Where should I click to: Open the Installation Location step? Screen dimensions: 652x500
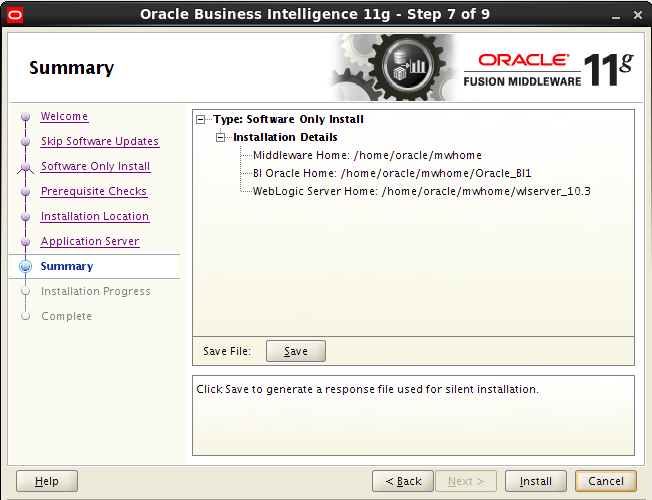(95, 216)
